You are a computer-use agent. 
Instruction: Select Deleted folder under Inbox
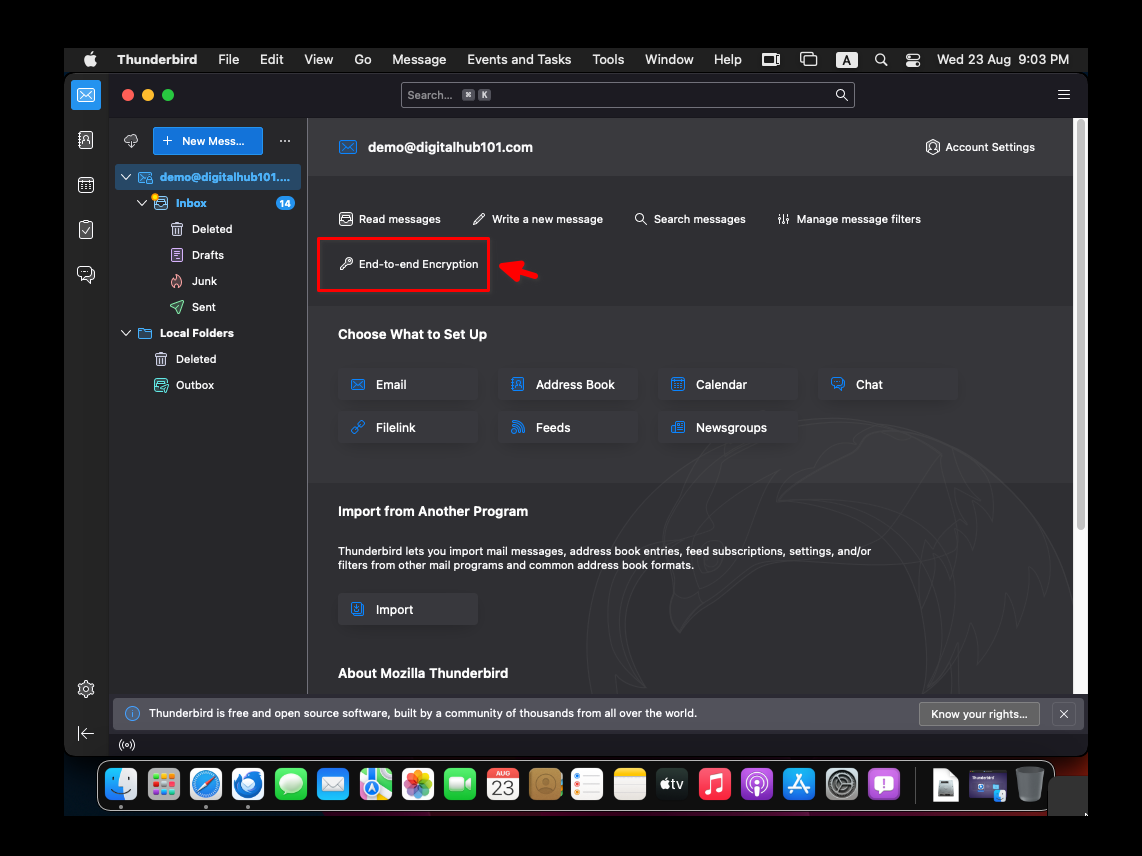(x=208, y=229)
